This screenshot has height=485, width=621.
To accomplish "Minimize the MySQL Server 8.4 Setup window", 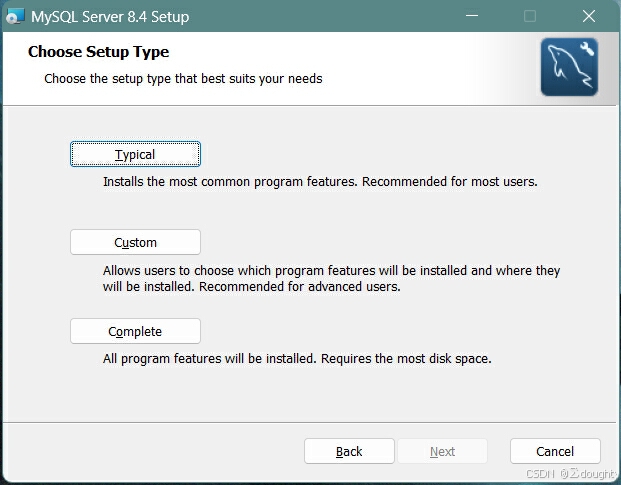I will click(x=472, y=16).
